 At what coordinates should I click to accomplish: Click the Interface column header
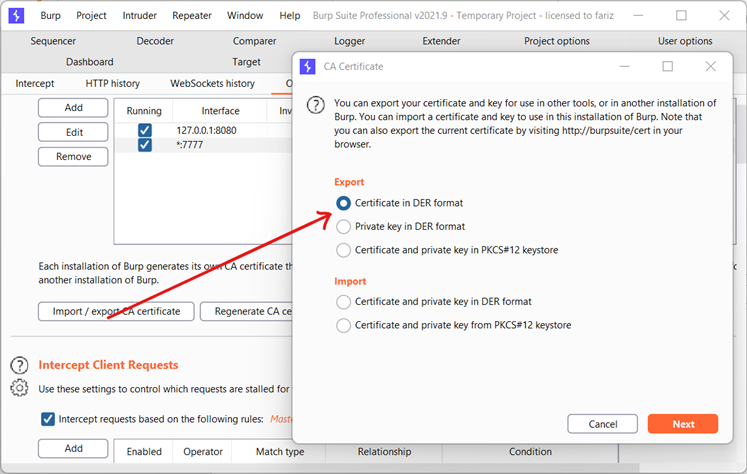click(x=220, y=111)
